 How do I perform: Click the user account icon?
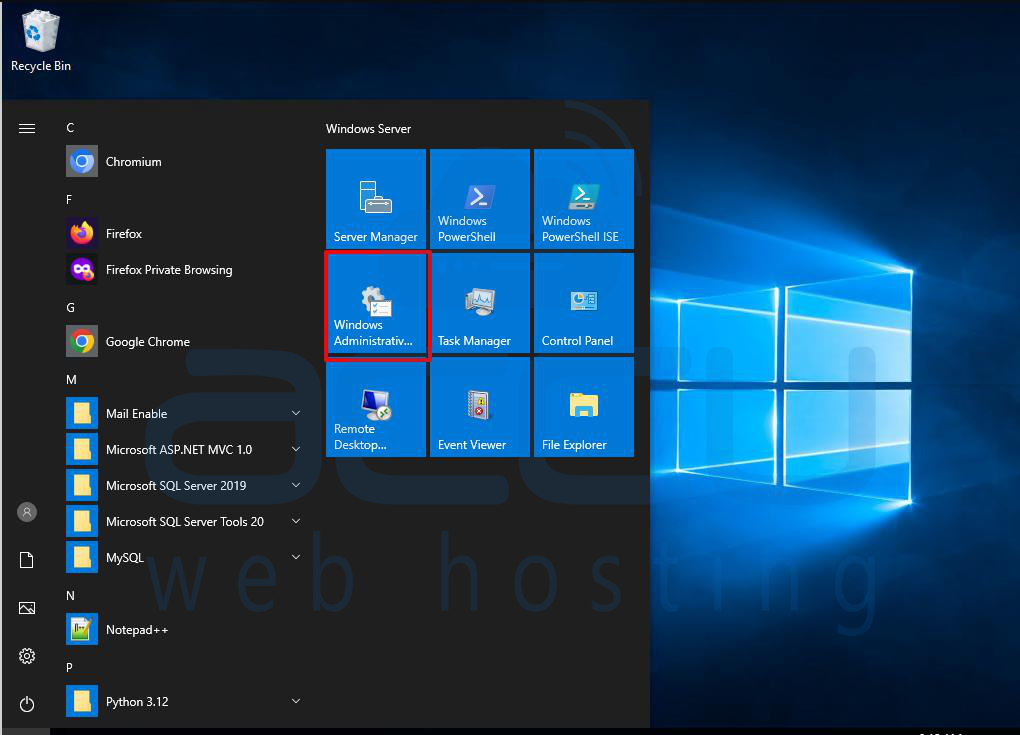tap(26, 512)
